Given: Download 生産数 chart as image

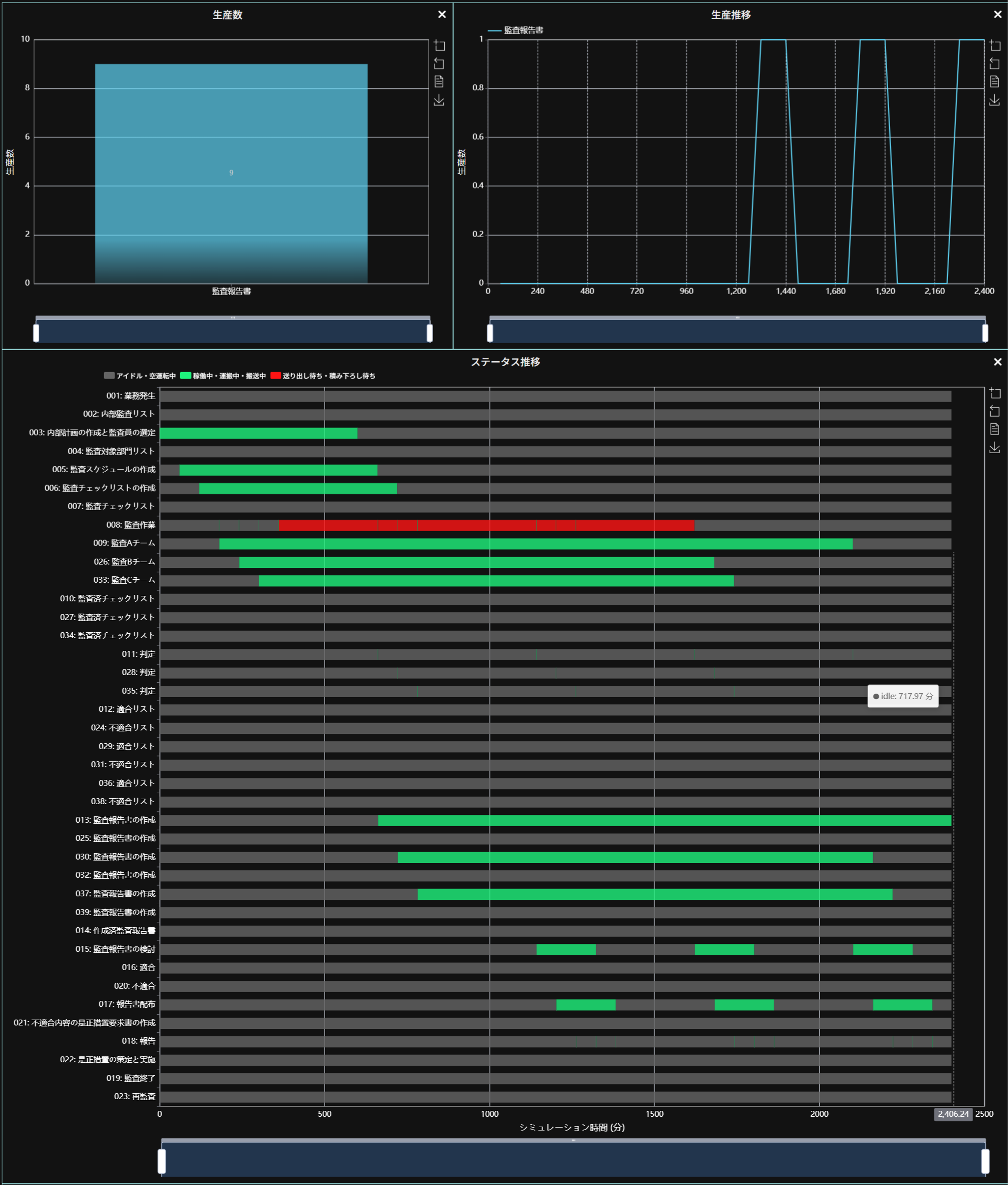Looking at the screenshot, I should coord(439,101).
